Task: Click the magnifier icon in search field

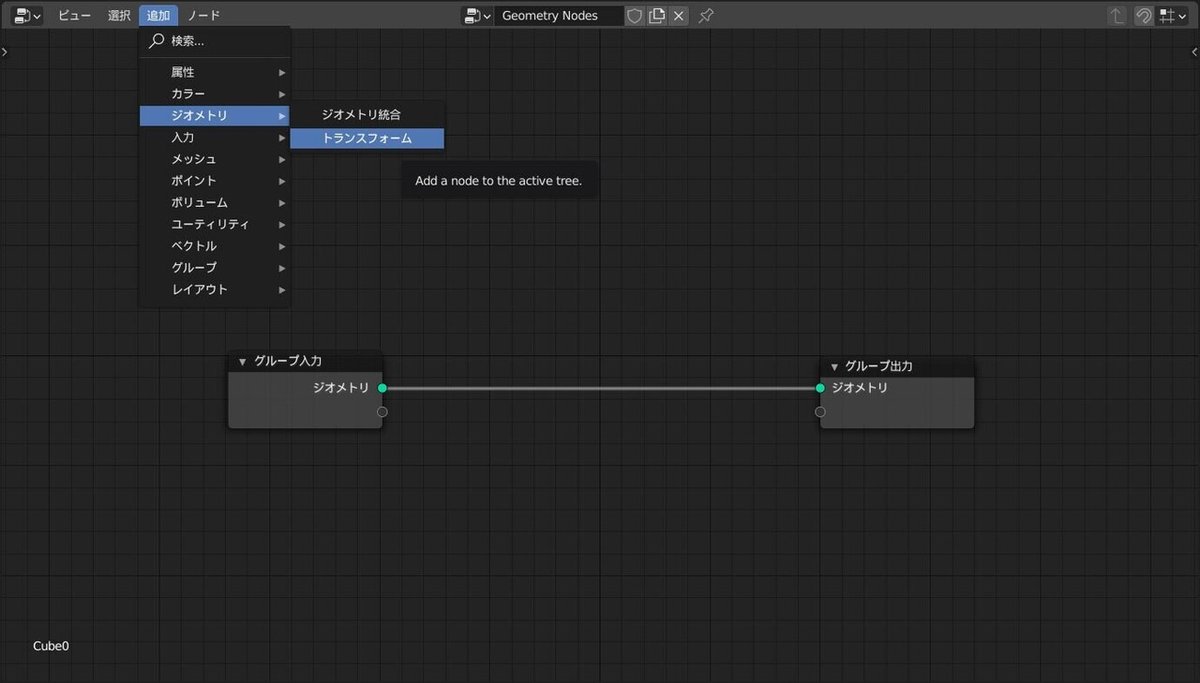Action: click(x=156, y=41)
